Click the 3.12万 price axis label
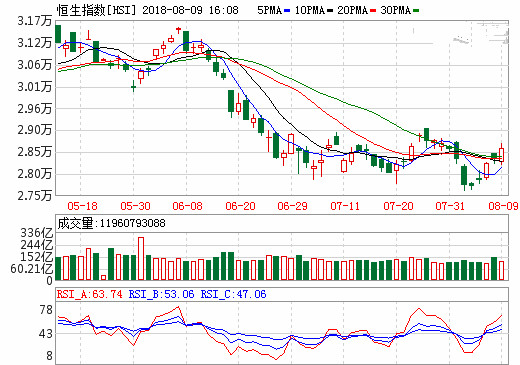 (x=35, y=43)
